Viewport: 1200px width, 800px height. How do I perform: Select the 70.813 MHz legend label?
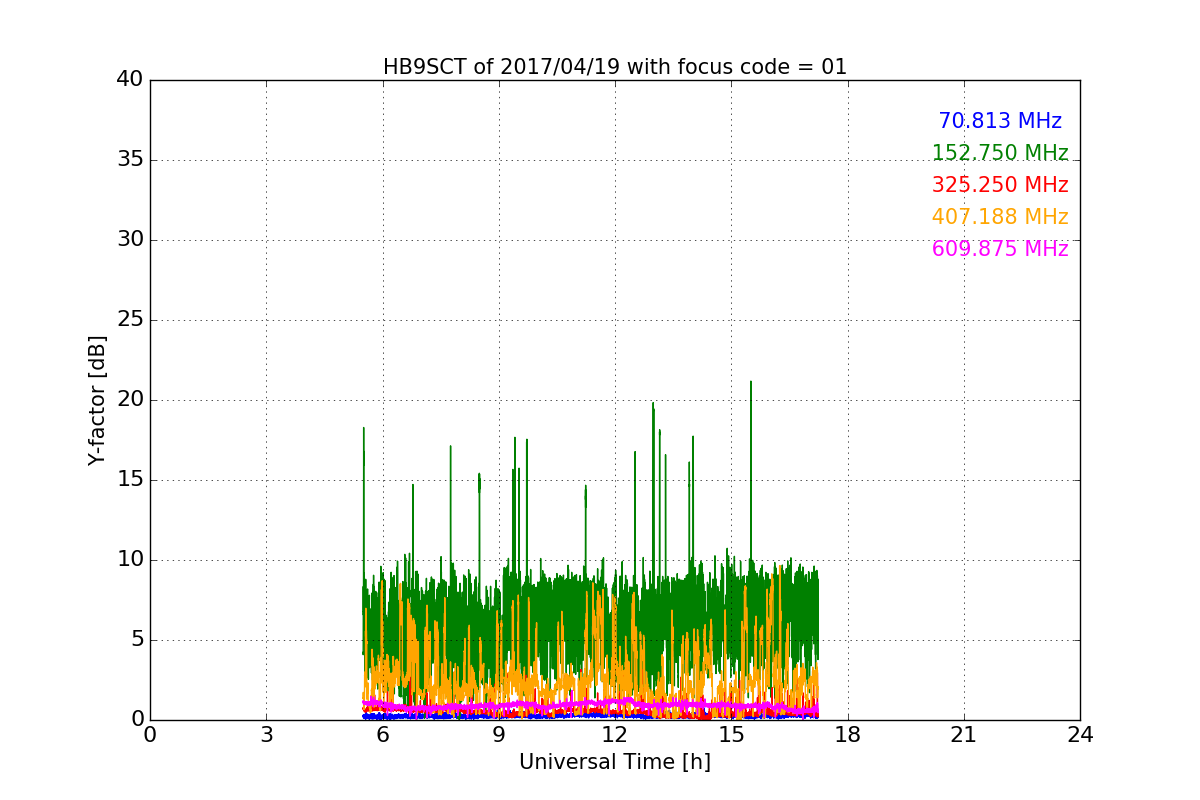[x=1000, y=121]
